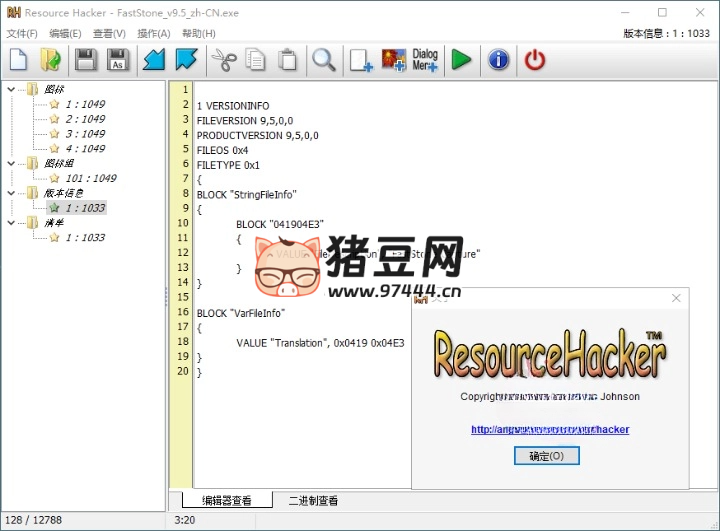Click the Save floppy disk icon
720x531 pixels.
tap(86, 60)
